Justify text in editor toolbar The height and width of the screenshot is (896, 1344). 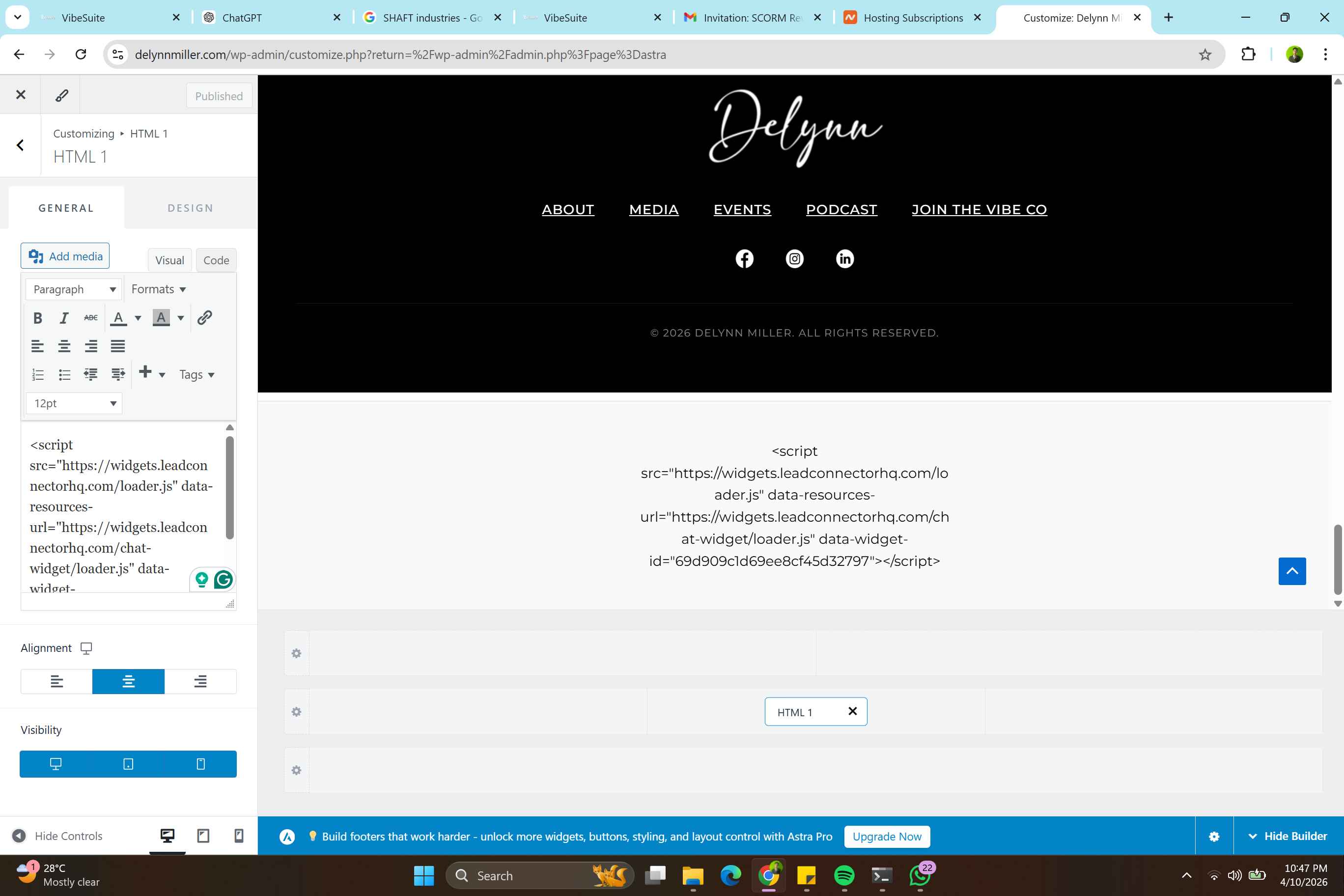click(118, 346)
